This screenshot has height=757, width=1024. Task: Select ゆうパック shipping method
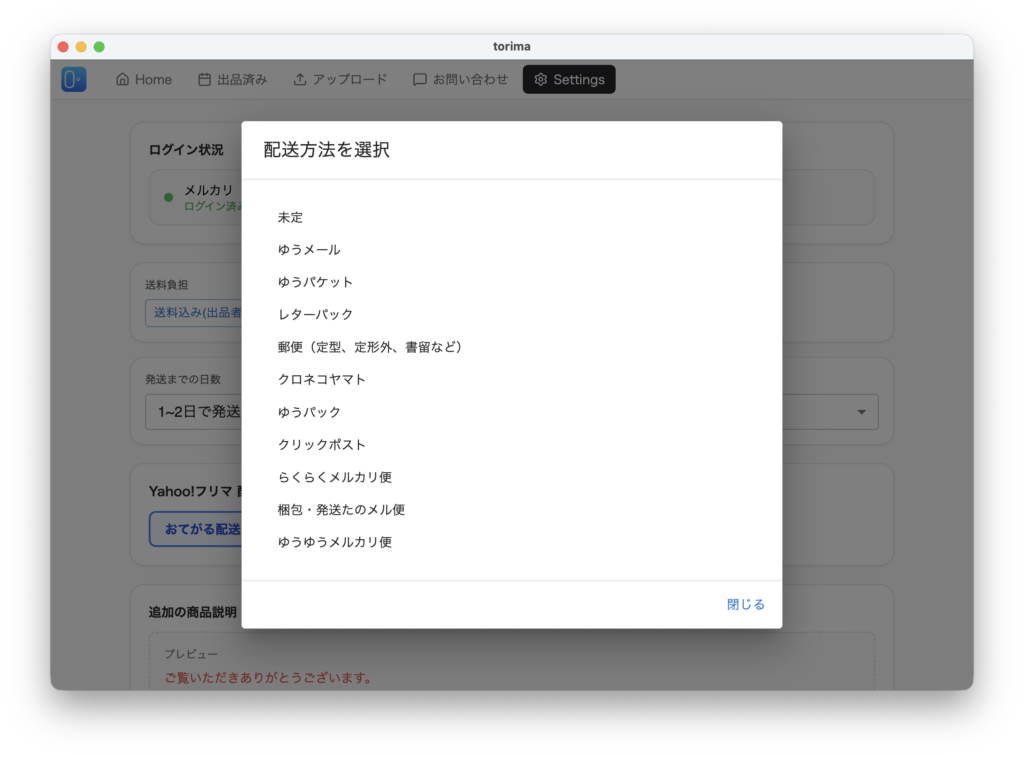click(309, 412)
